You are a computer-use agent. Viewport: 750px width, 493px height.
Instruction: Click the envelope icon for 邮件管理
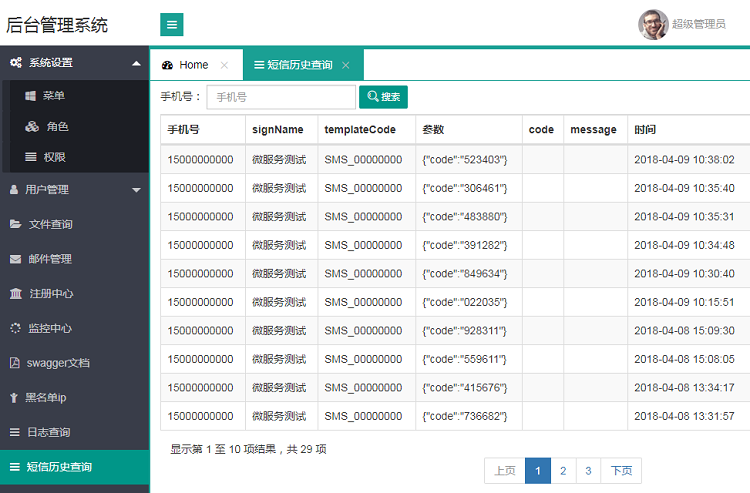pos(15,259)
